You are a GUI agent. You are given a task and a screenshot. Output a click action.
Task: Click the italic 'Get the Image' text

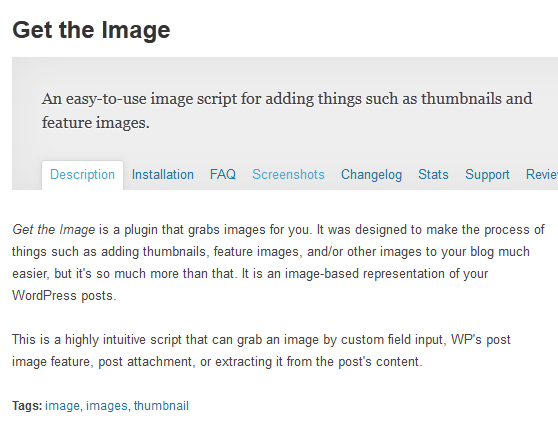click(x=54, y=230)
